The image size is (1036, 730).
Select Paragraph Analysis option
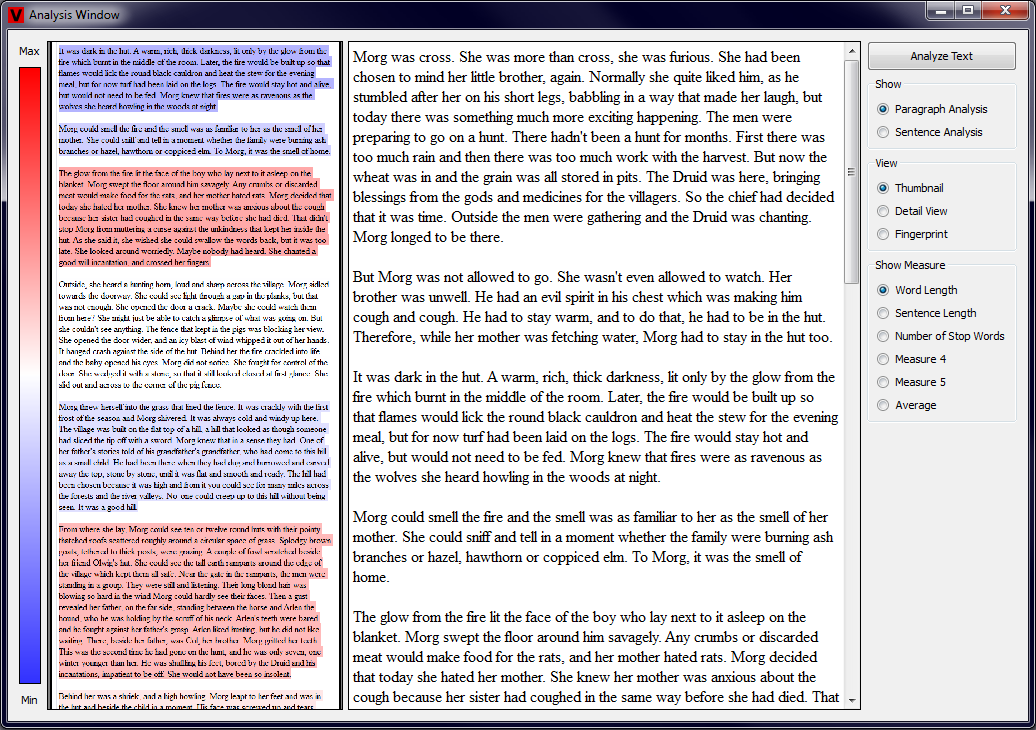click(883, 109)
